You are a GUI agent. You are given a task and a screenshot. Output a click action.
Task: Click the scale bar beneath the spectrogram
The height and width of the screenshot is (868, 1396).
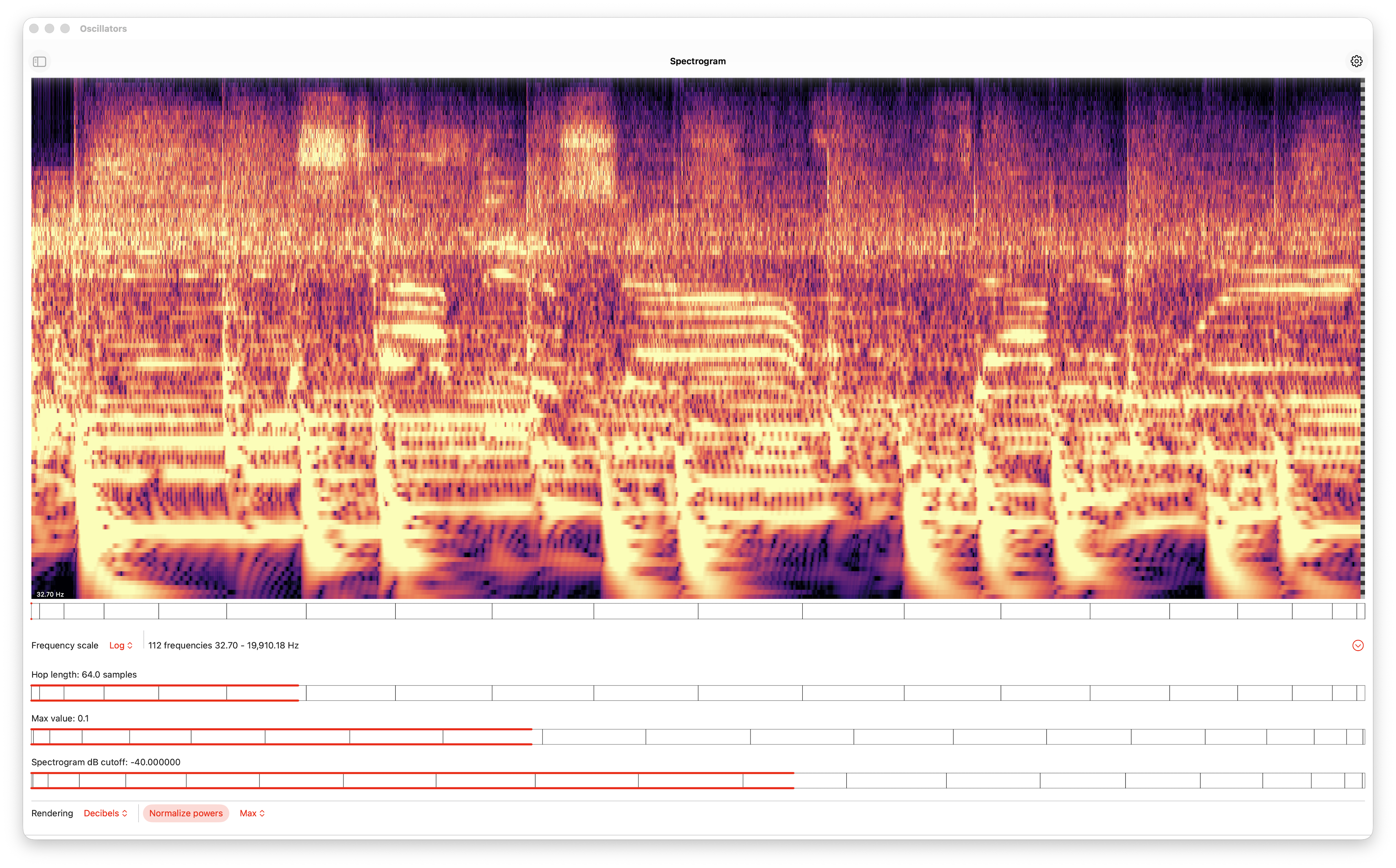[698, 611]
